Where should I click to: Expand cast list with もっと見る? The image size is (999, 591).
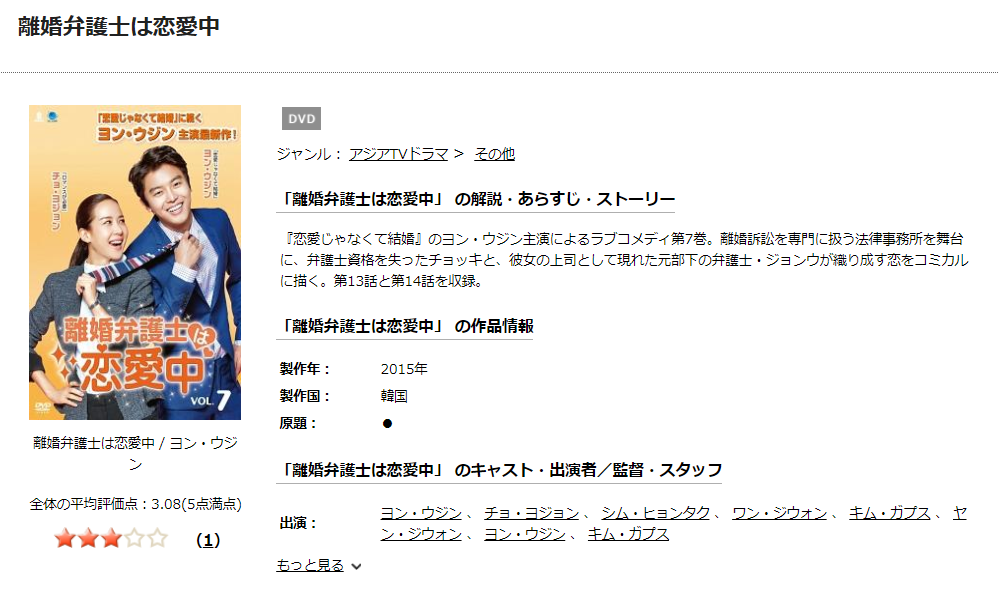(310, 565)
